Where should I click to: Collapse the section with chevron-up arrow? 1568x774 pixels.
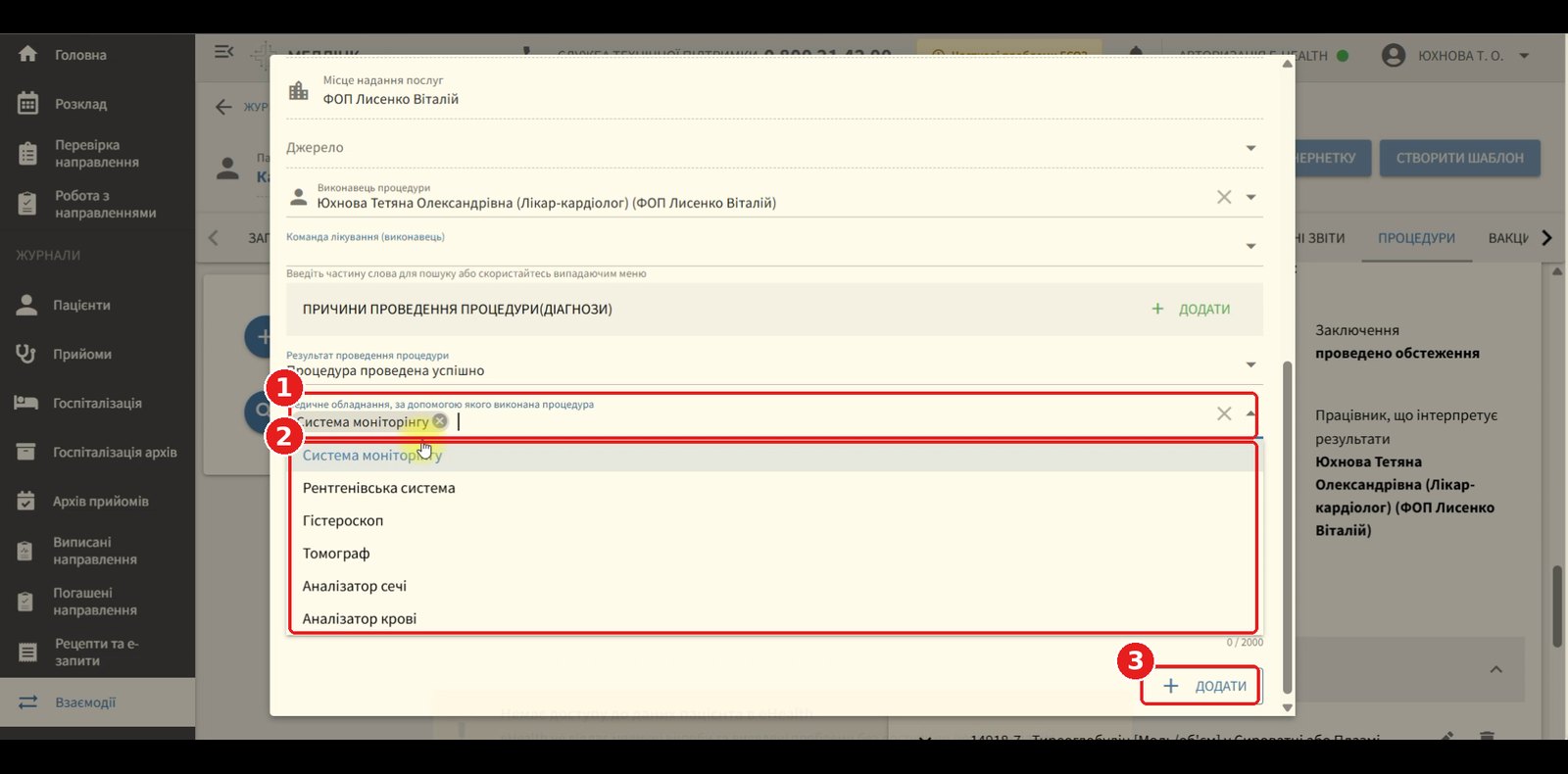(x=1495, y=669)
